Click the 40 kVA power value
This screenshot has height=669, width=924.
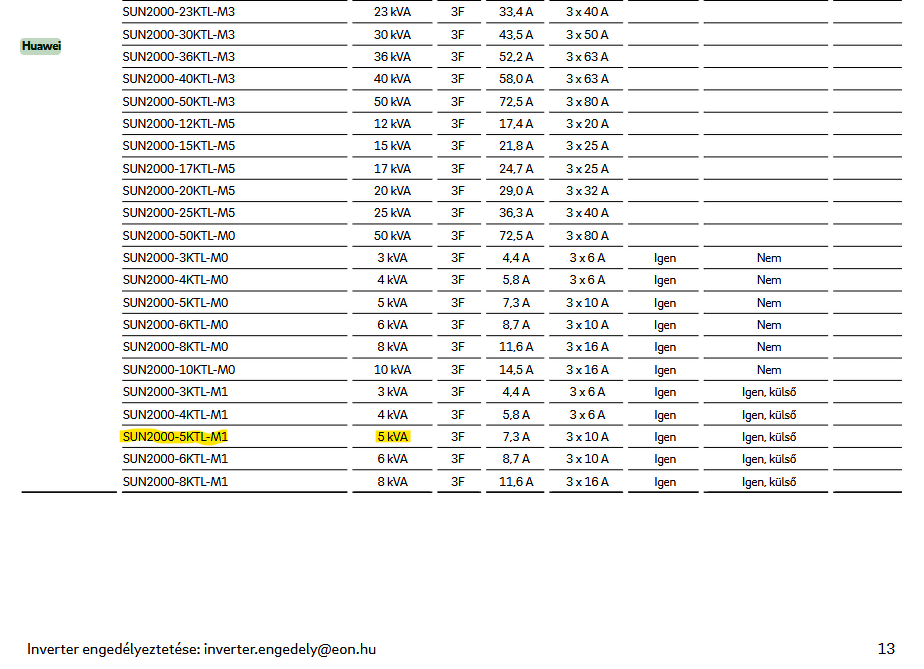392,78
